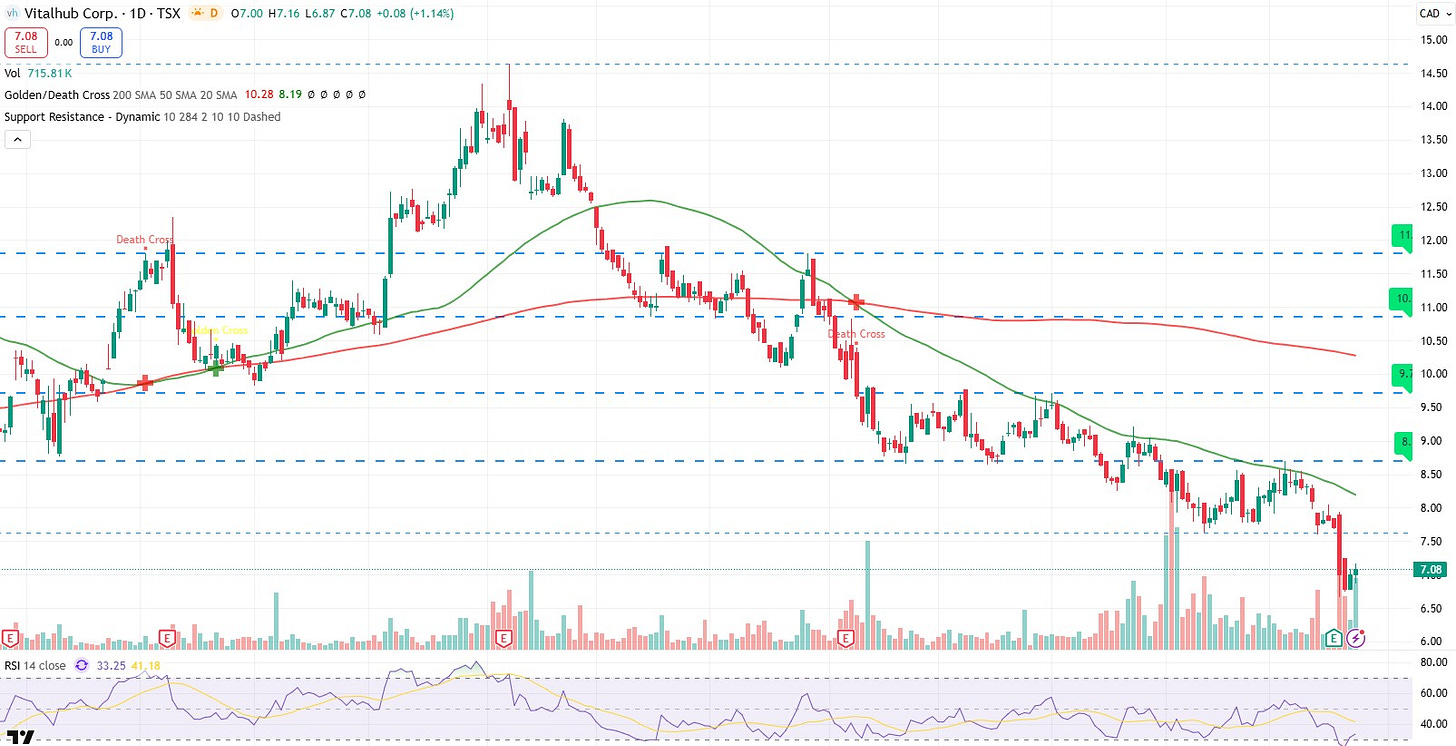Click the 0.00 spread value between Sell and Buy

coord(63,43)
